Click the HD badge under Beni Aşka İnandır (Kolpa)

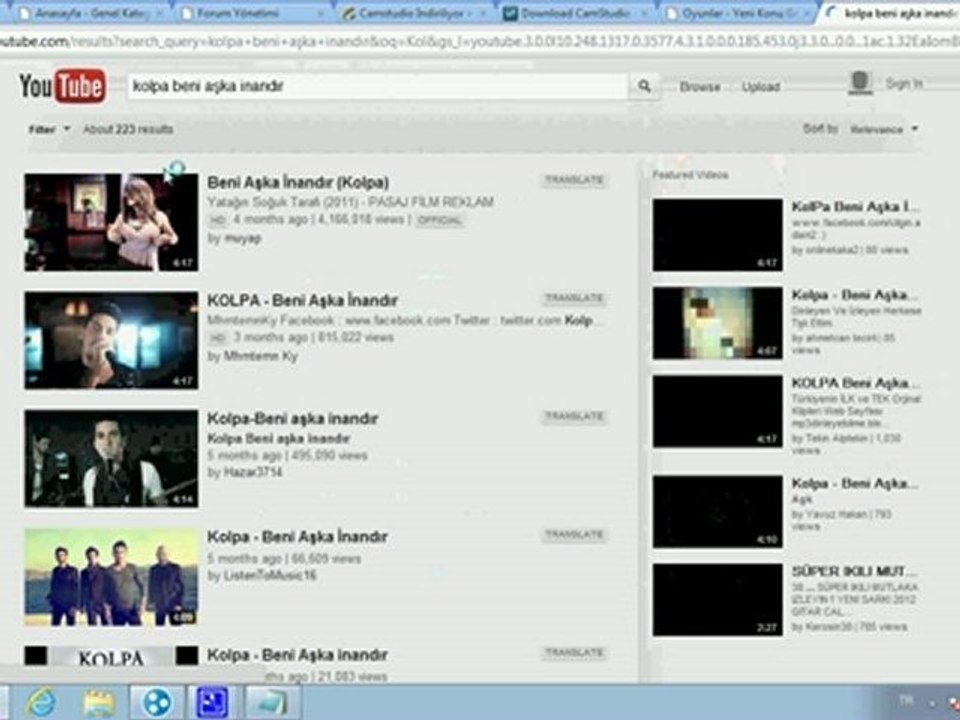[x=217, y=220]
